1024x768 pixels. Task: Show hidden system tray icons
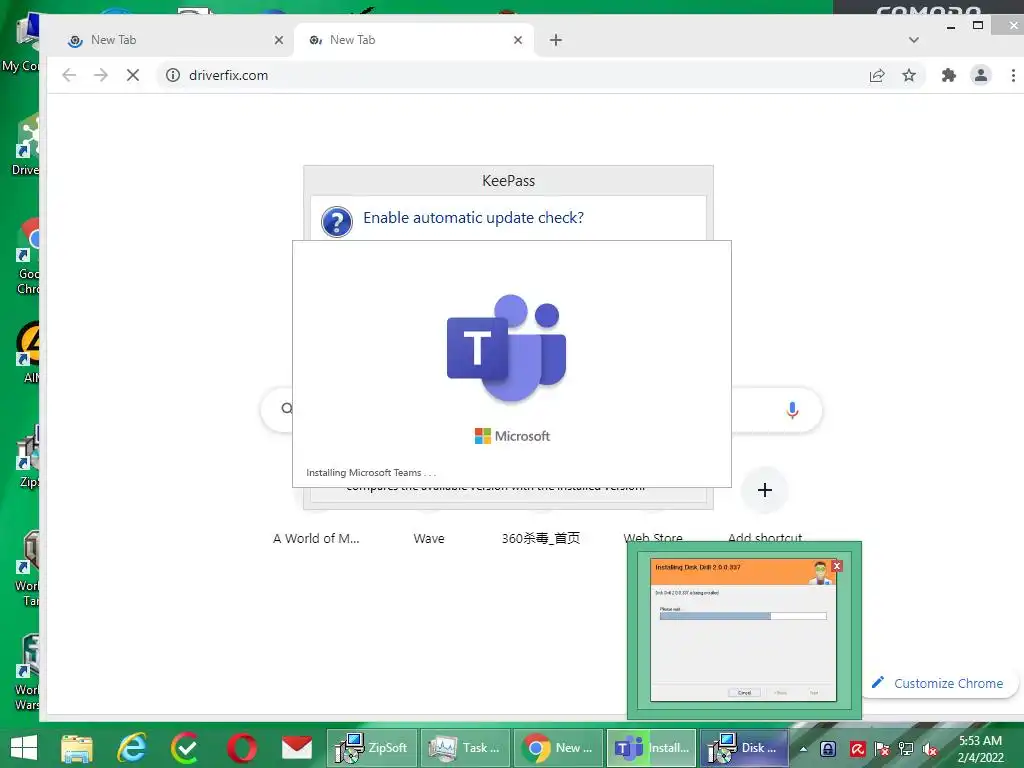click(803, 749)
